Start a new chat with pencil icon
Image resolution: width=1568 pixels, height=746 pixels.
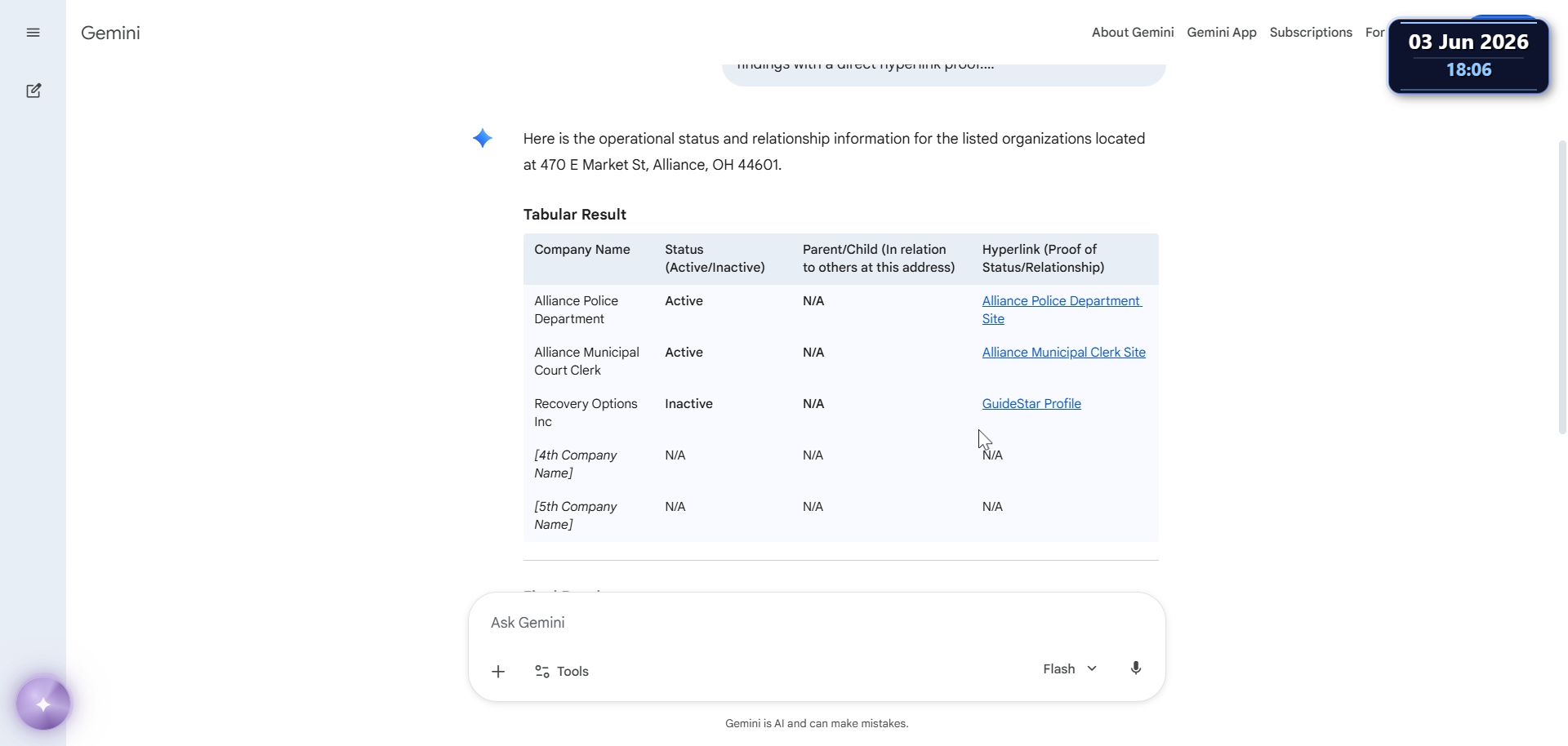point(33,91)
